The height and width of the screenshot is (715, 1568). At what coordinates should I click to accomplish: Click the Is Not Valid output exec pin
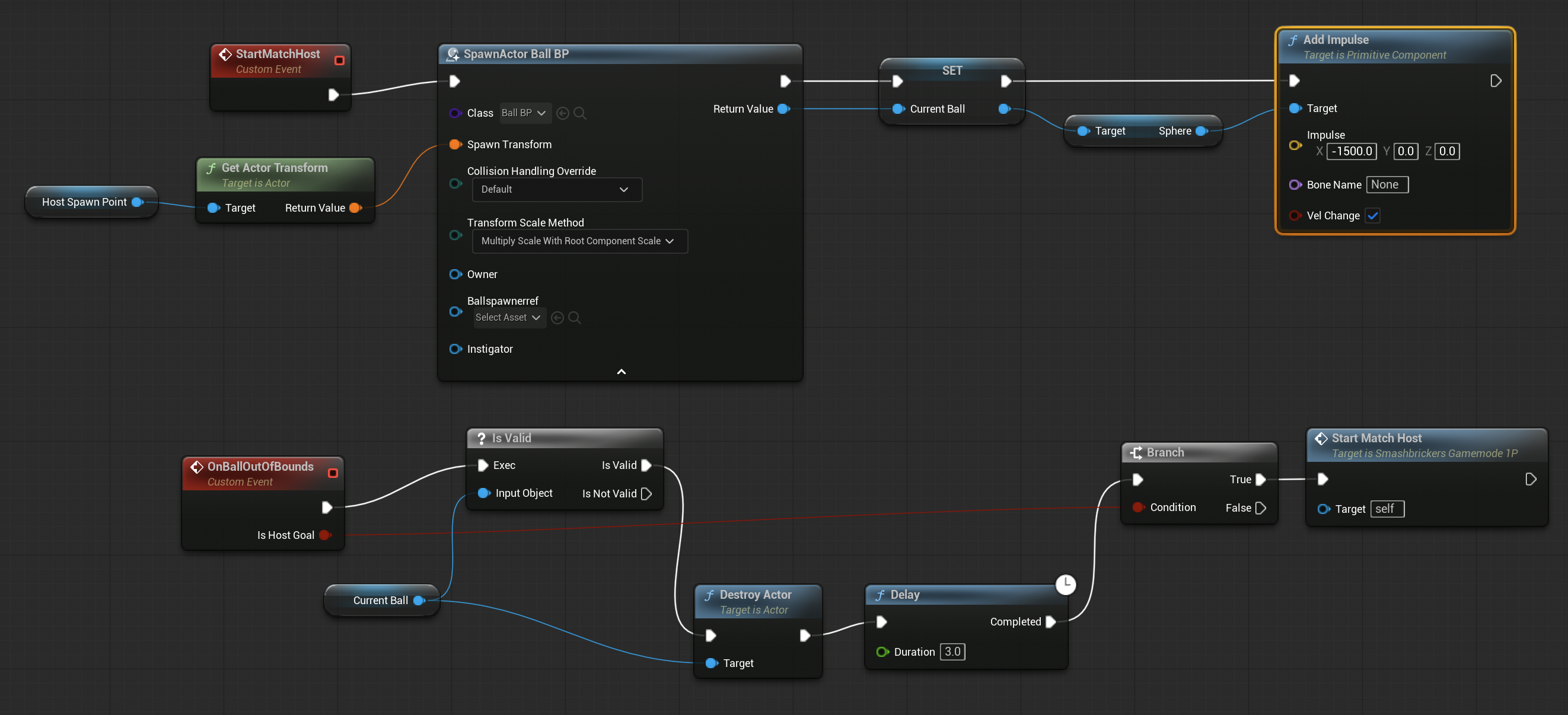tap(646, 493)
